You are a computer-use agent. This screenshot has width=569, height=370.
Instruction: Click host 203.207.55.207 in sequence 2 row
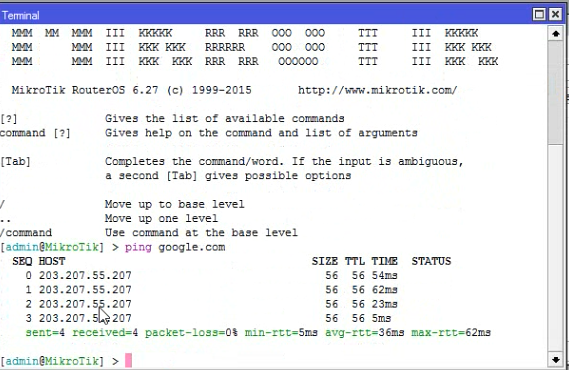pos(85,304)
